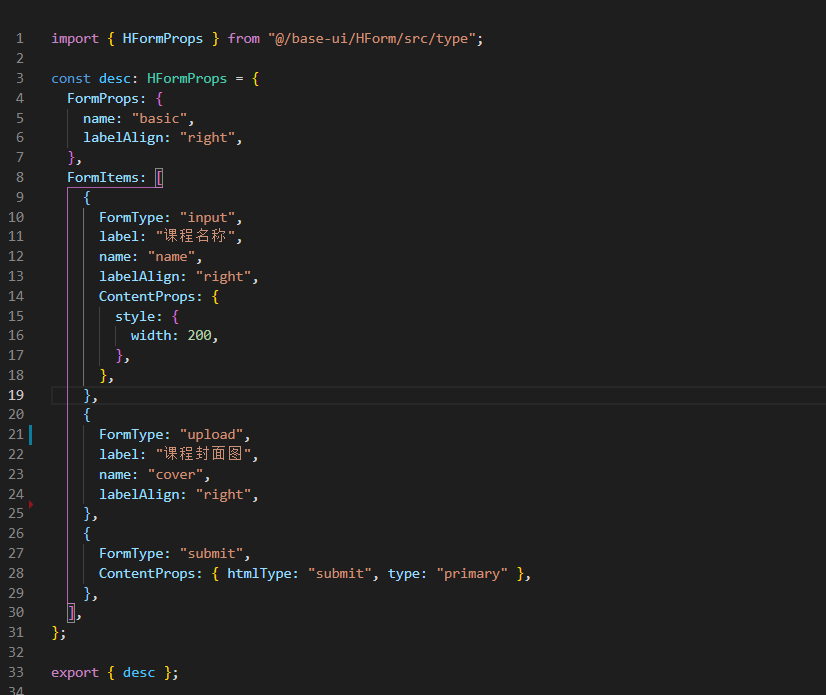Click the name "cover" string on line 23

176,474
